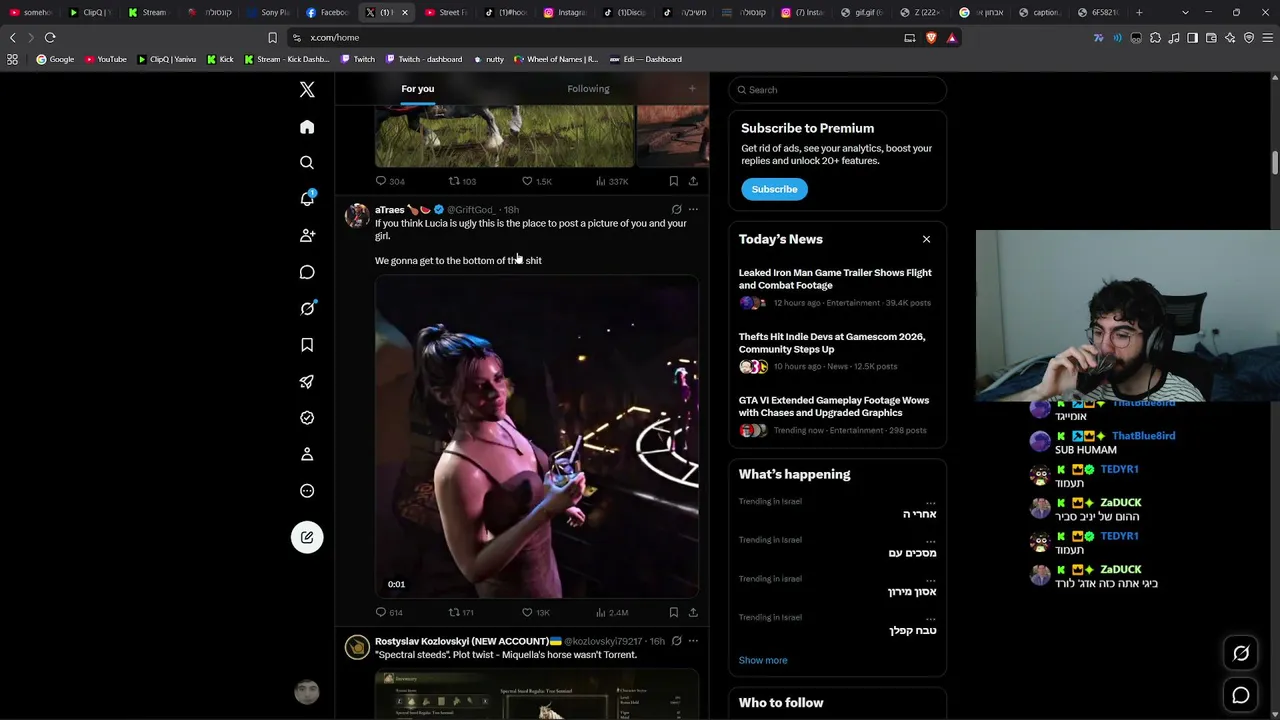Switch to the For you tab
Screen dimensions: 1280x720
click(x=418, y=89)
